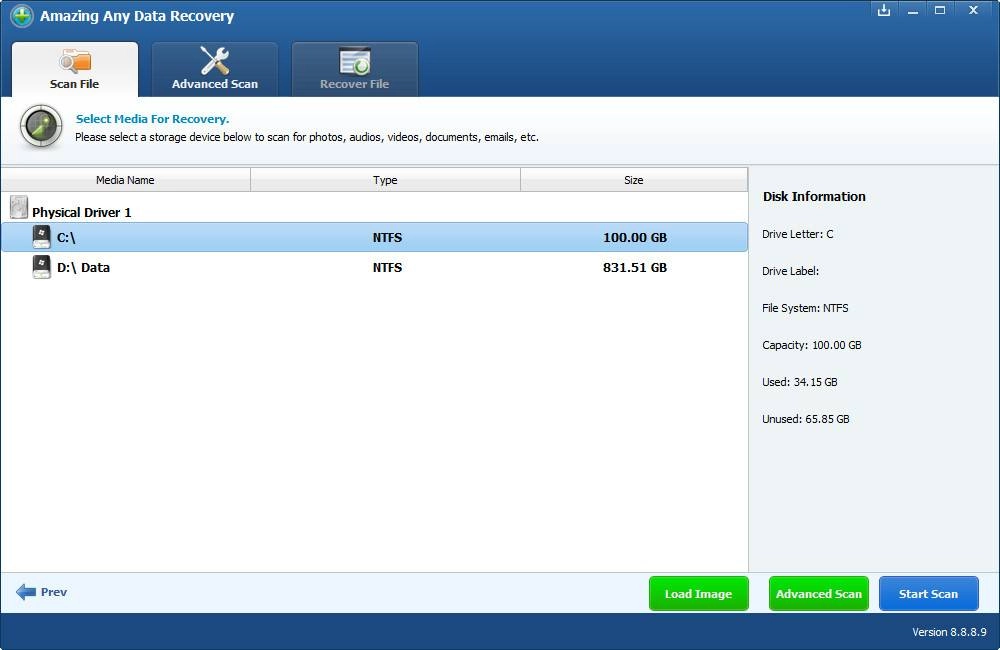Screen dimensions: 1000x650
Task: Click the Drive Letter: C text
Action: pyautogui.click(x=798, y=234)
